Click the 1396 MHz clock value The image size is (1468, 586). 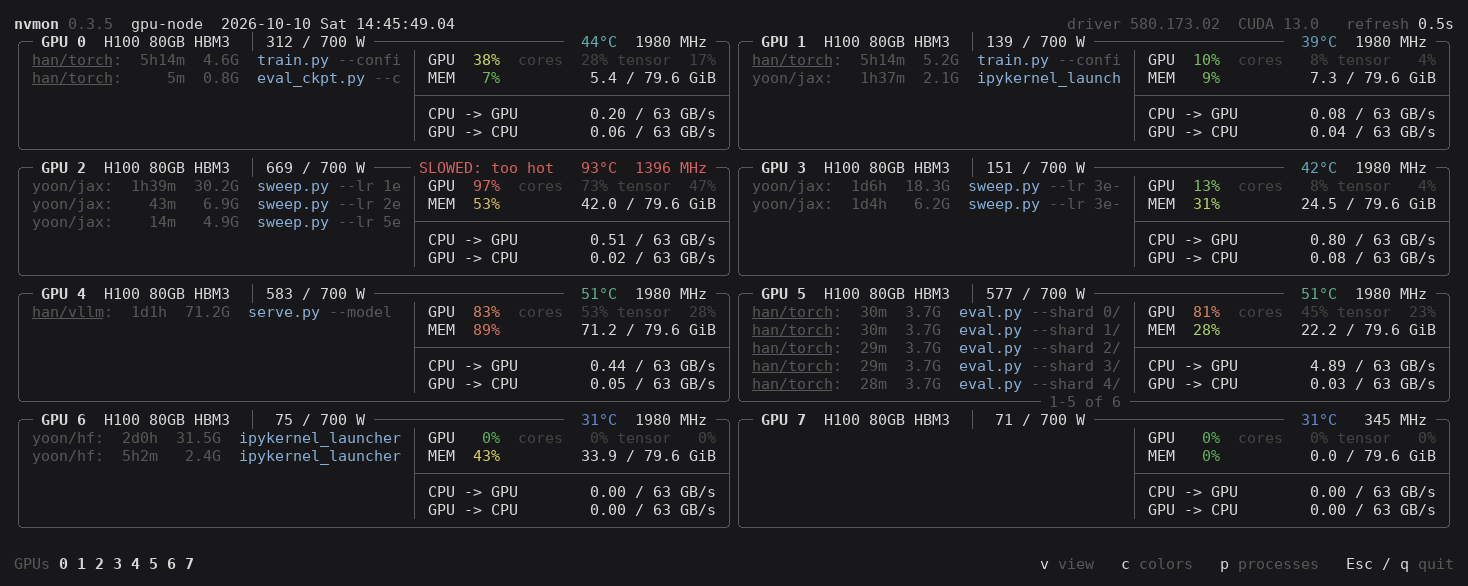671,168
